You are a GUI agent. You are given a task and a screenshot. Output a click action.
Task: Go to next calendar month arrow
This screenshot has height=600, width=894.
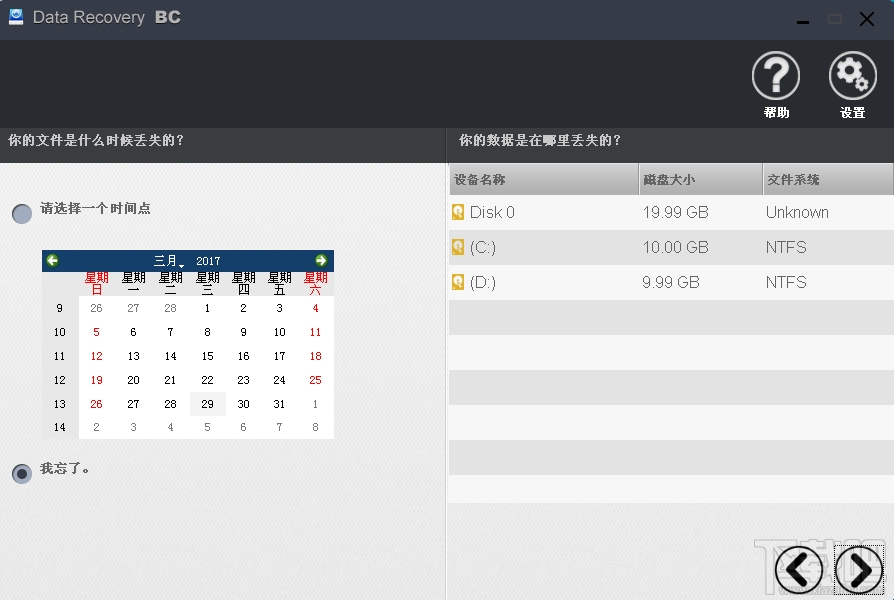[x=321, y=261]
